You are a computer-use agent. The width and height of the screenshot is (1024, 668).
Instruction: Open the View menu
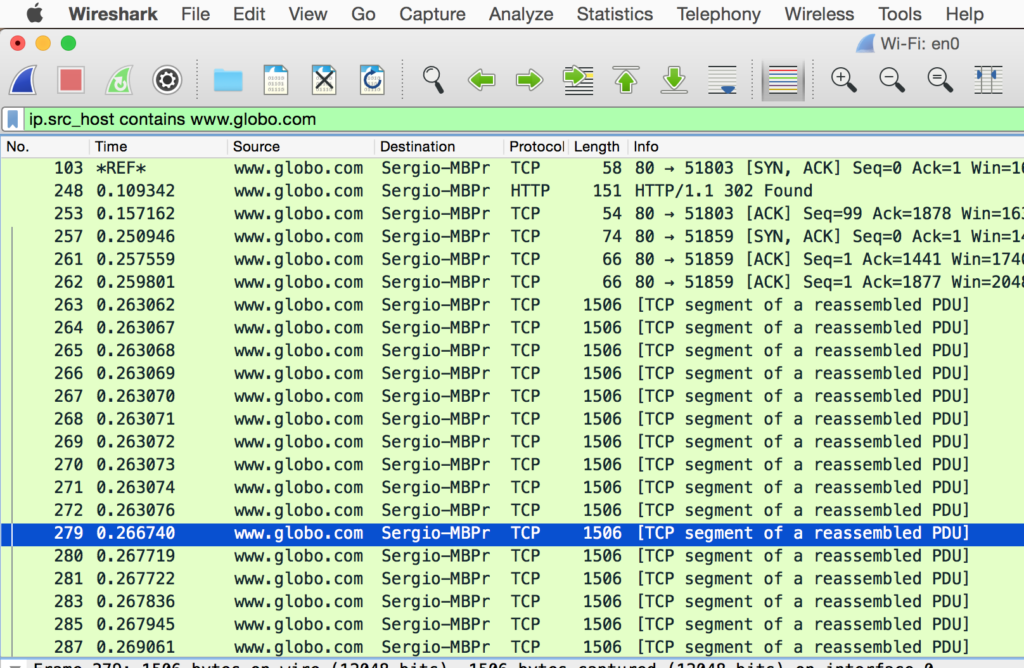point(308,14)
